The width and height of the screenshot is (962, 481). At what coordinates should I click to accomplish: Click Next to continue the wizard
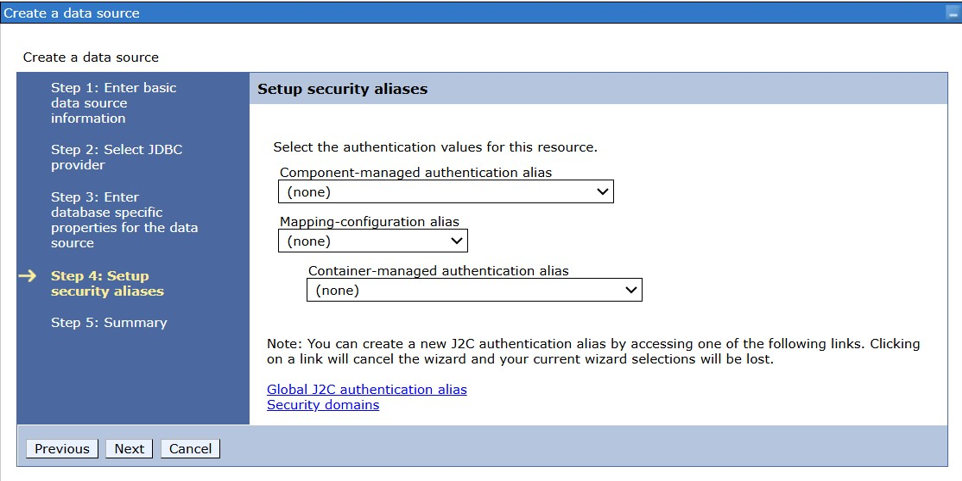129,449
